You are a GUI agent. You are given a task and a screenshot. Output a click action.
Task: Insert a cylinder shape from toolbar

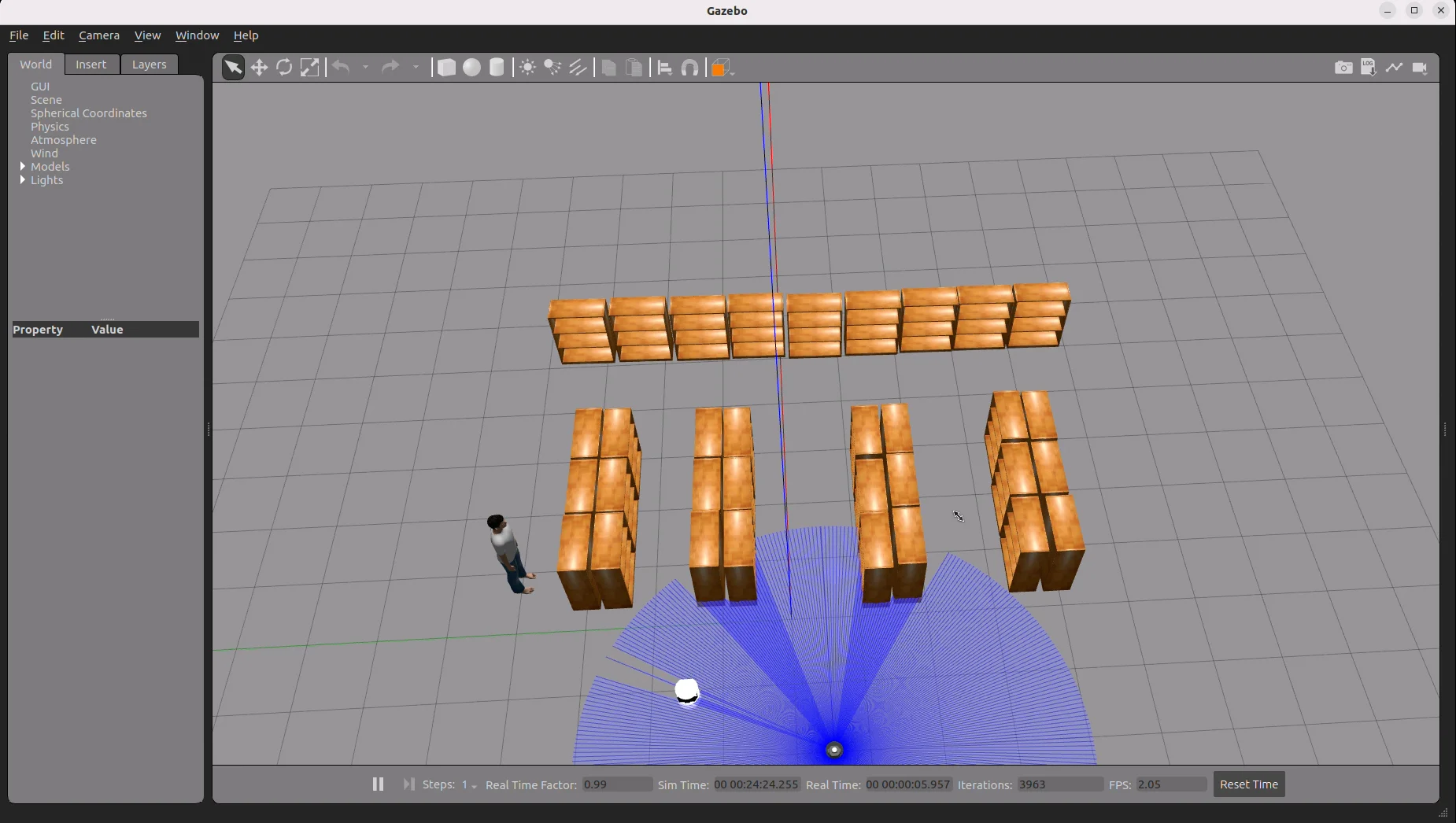click(x=497, y=68)
